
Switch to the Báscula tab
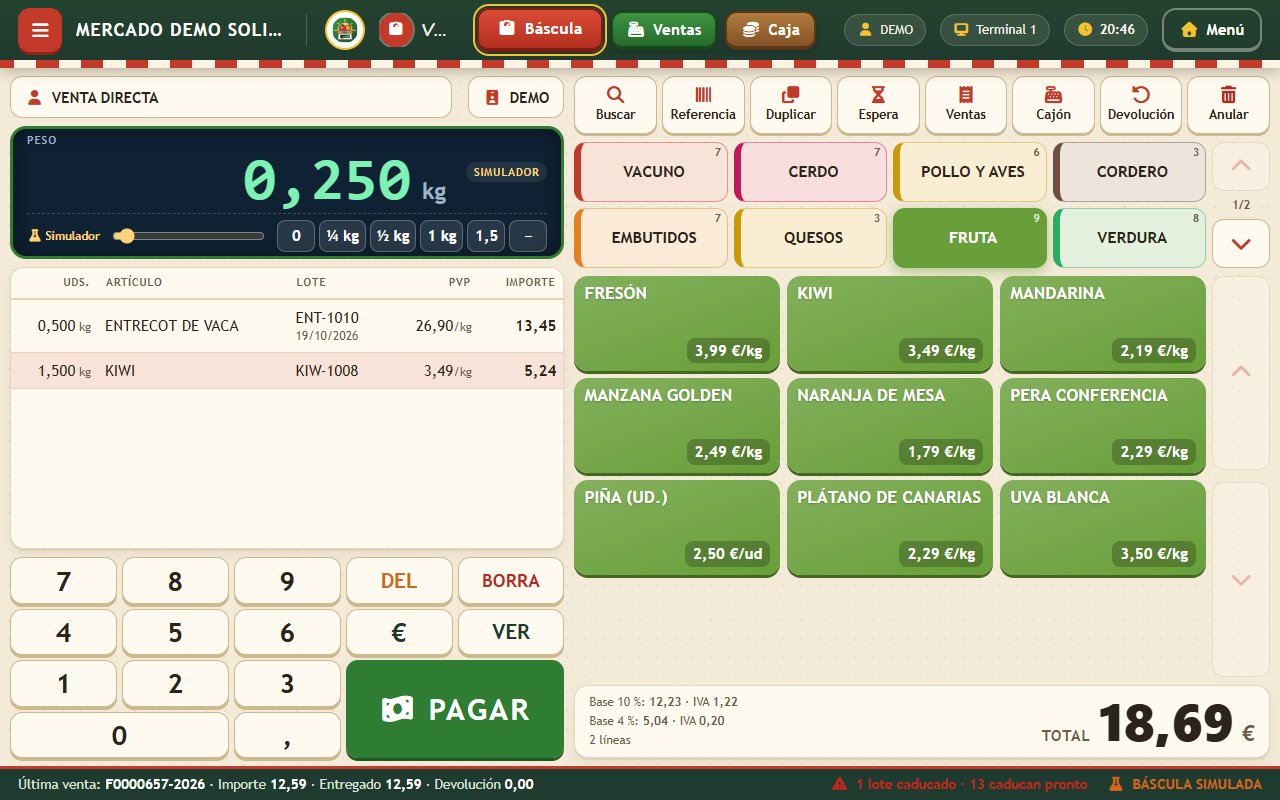pos(540,29)
